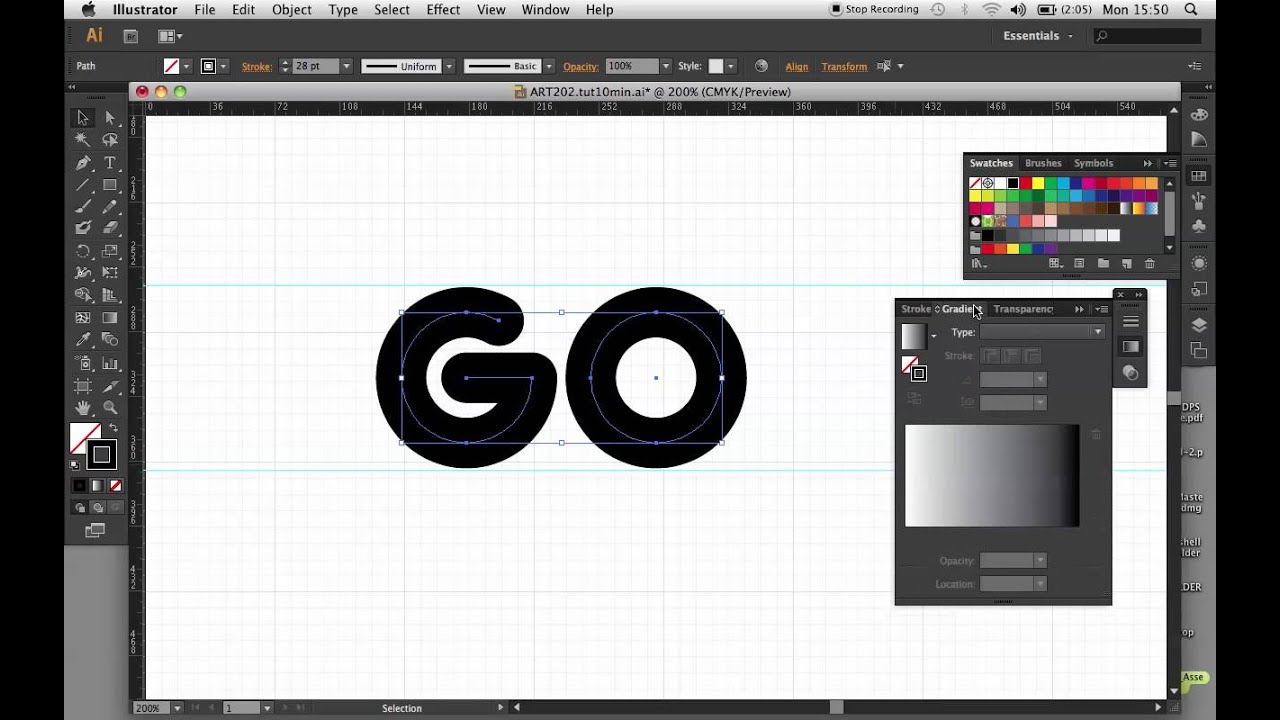The height and width of the screenshot is (720, 1280).
Task: Select the Direct Selection tool
Action: pyautogui.click(x=110, y=118)
